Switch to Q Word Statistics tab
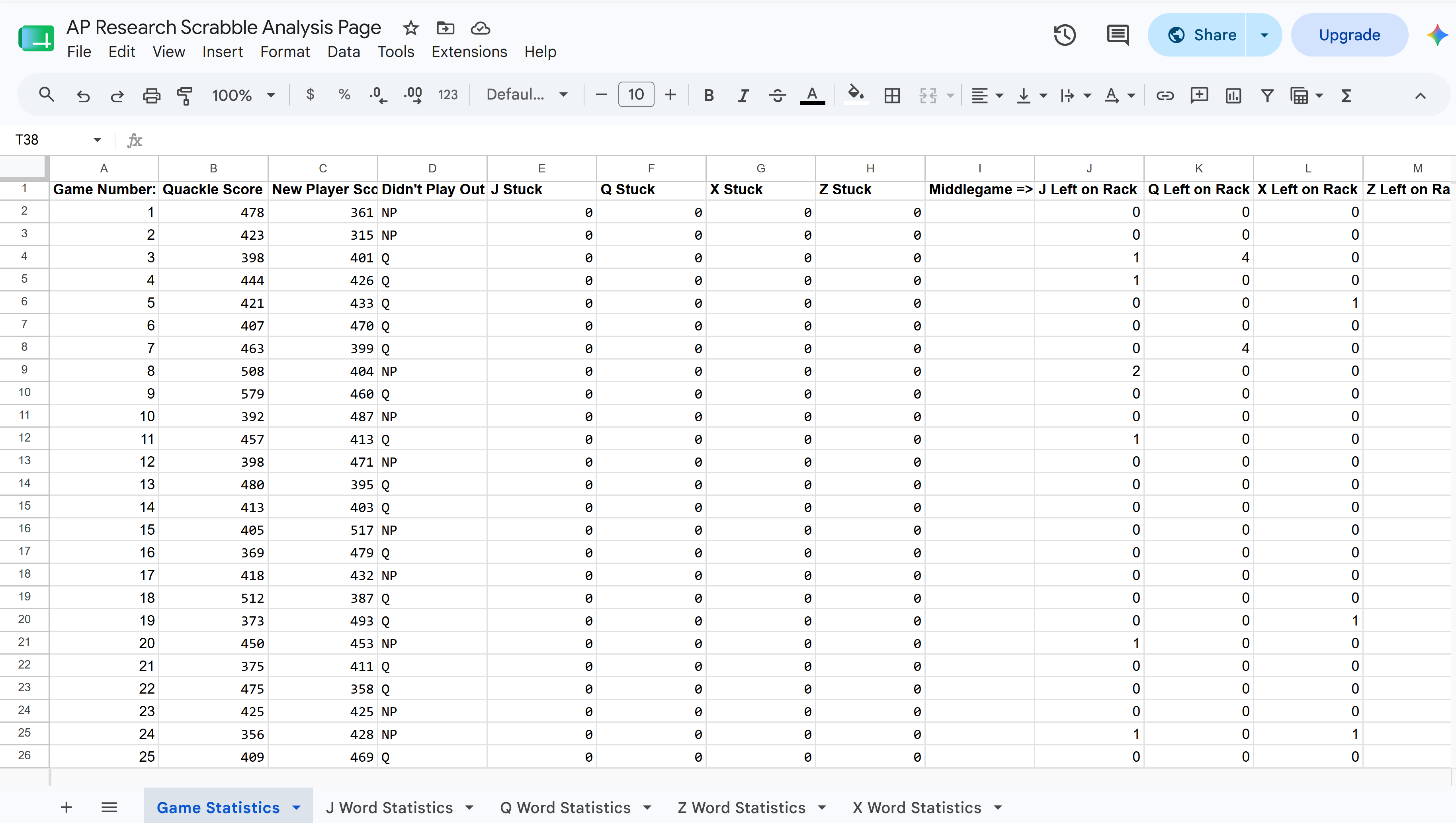This screenshot has width=1456, height=823. click(x=565, y=807)
